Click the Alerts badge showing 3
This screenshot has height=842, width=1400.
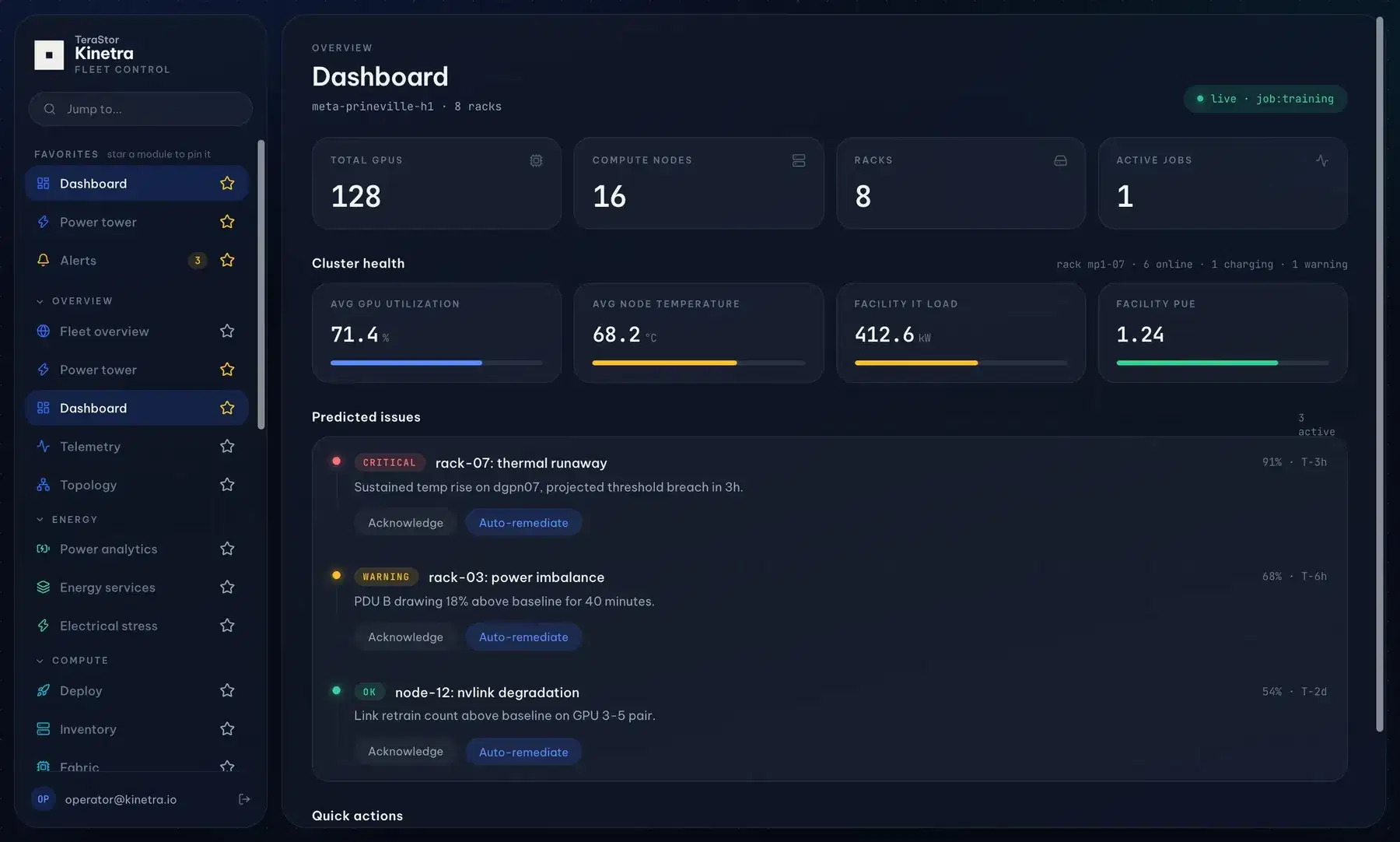coord(198,260)
